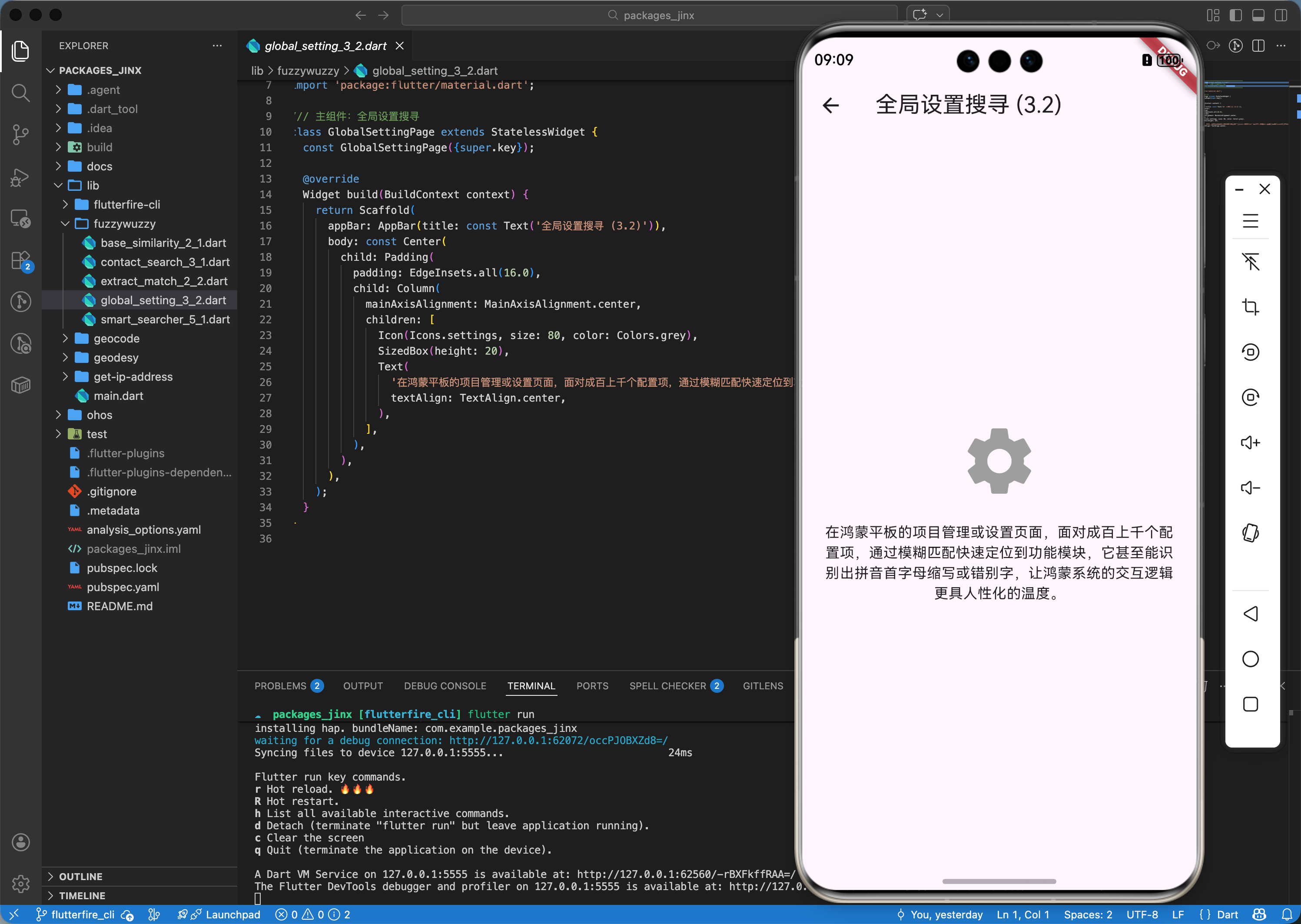Tap the back arrow in the app bar
The height and width of the screenshot is (924, 1301).
[831, 105]
